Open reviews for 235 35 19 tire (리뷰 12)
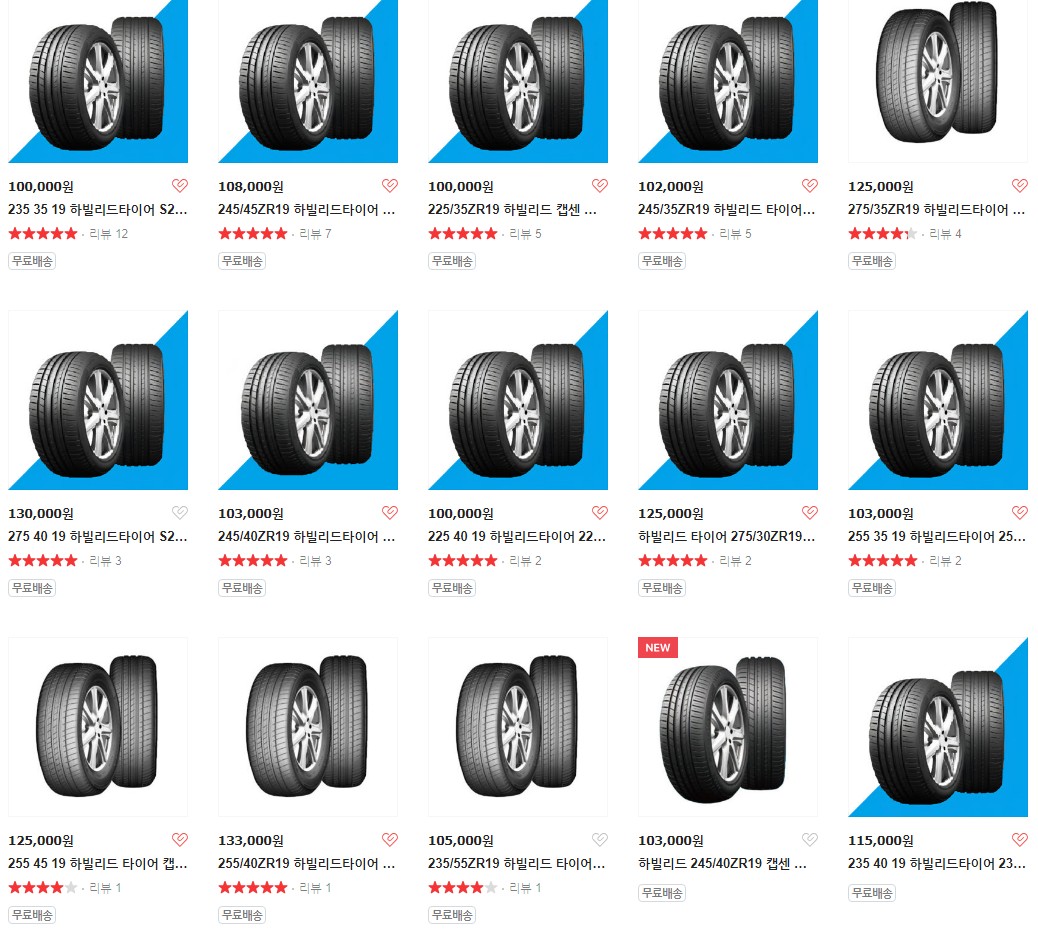The height and width of the screenshot is (942, 1038). coord(109,234)
